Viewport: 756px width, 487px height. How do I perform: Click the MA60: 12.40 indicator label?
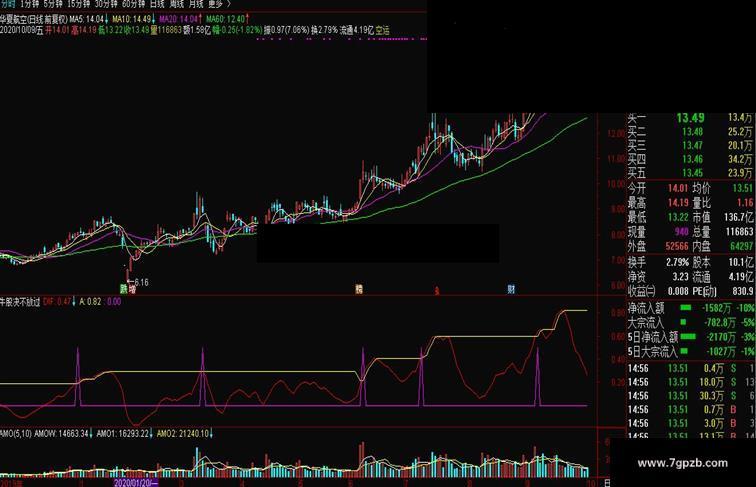pos(228,19)
